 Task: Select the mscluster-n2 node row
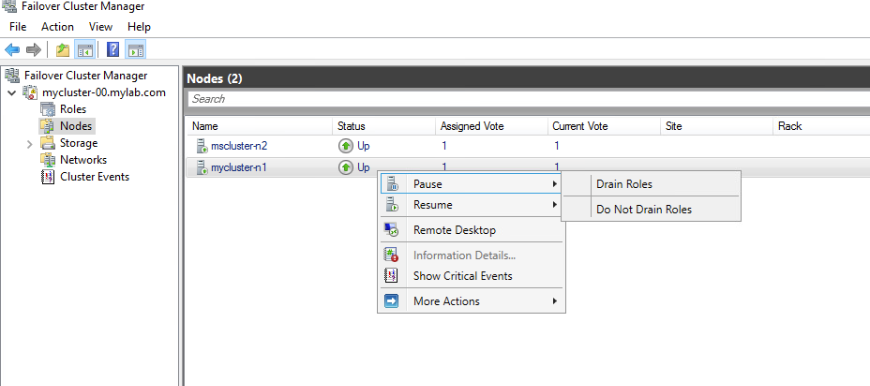point(528,146)
